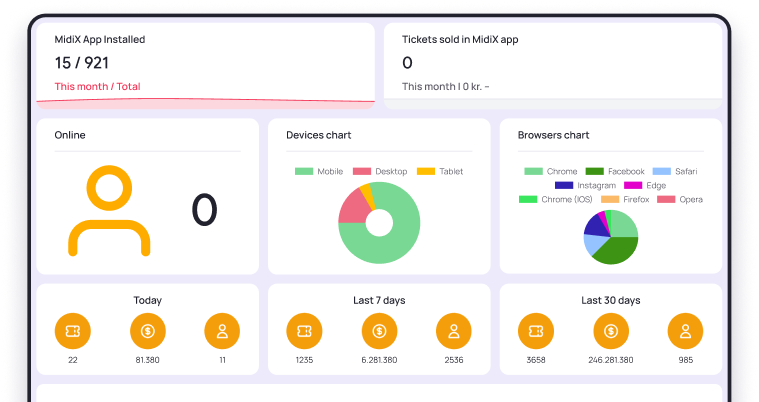Click Today's user icon above 11
Viewport: 759px width, 402px height.
[x=222, y=331]
